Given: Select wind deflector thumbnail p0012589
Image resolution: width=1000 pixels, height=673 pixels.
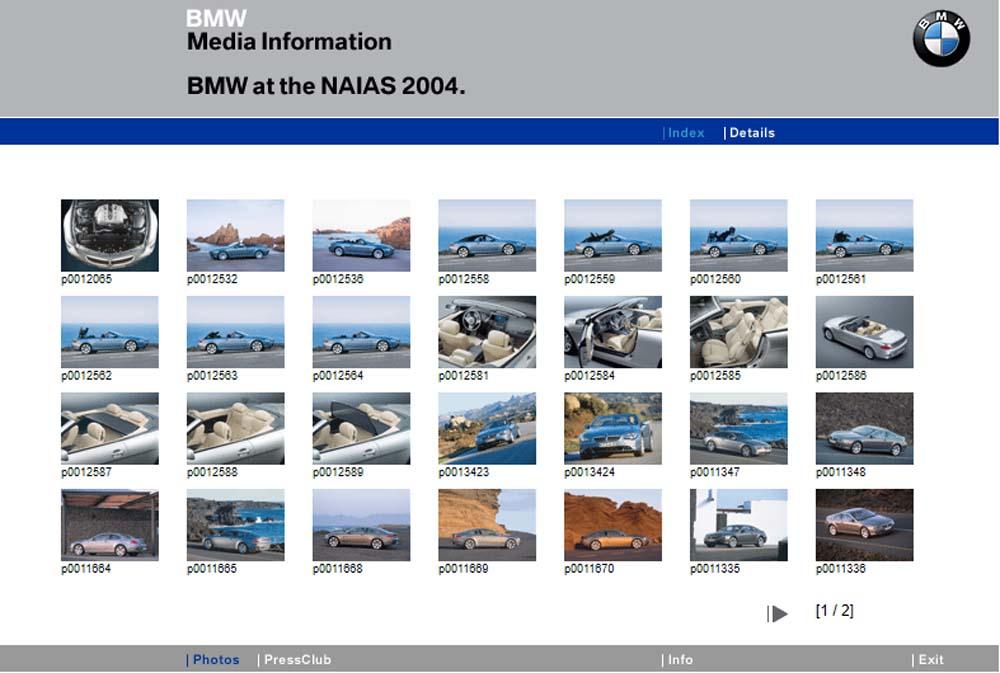Looking at the screenshot, I should pos(361,428).
